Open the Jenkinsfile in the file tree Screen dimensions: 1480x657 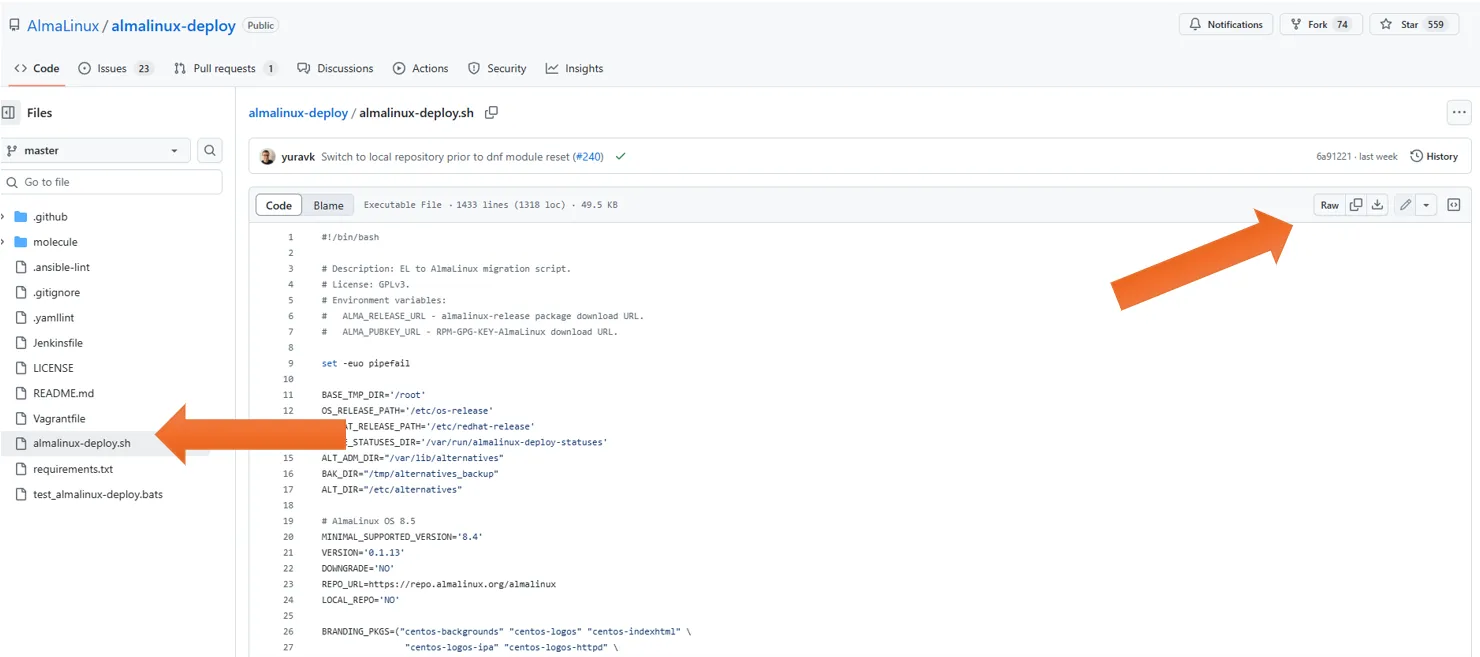tap(58, 343)
